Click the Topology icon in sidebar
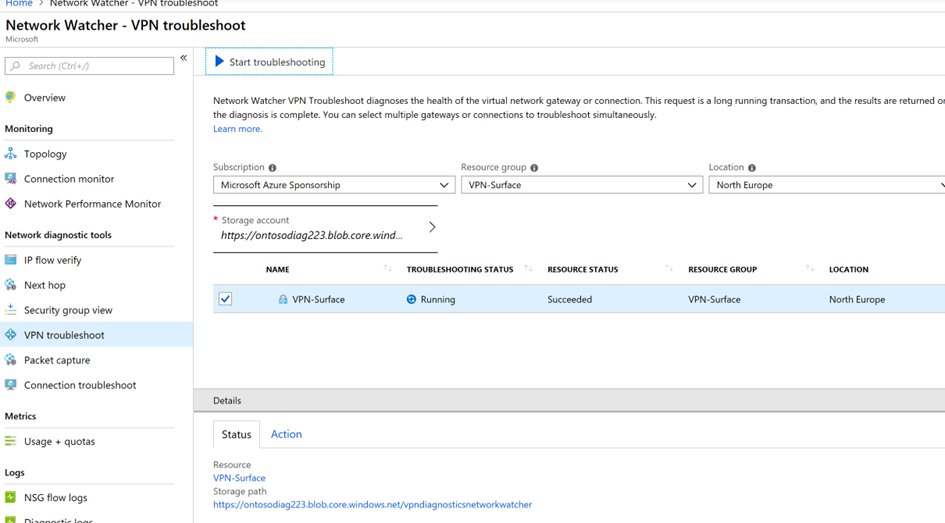Screen dimensions: 945x523 (x=10, y=154)
